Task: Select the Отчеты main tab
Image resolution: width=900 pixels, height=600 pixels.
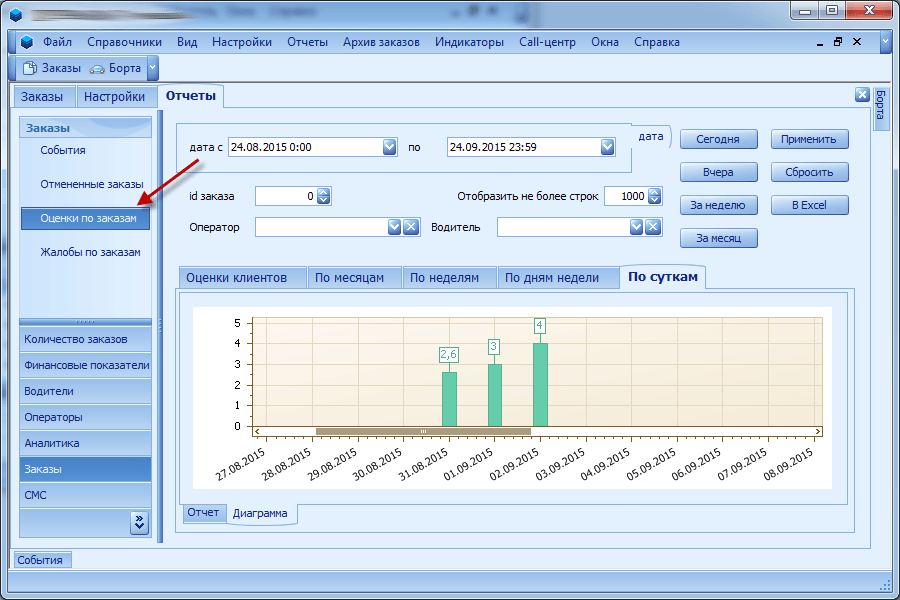Action: click(x=191, y=96)
